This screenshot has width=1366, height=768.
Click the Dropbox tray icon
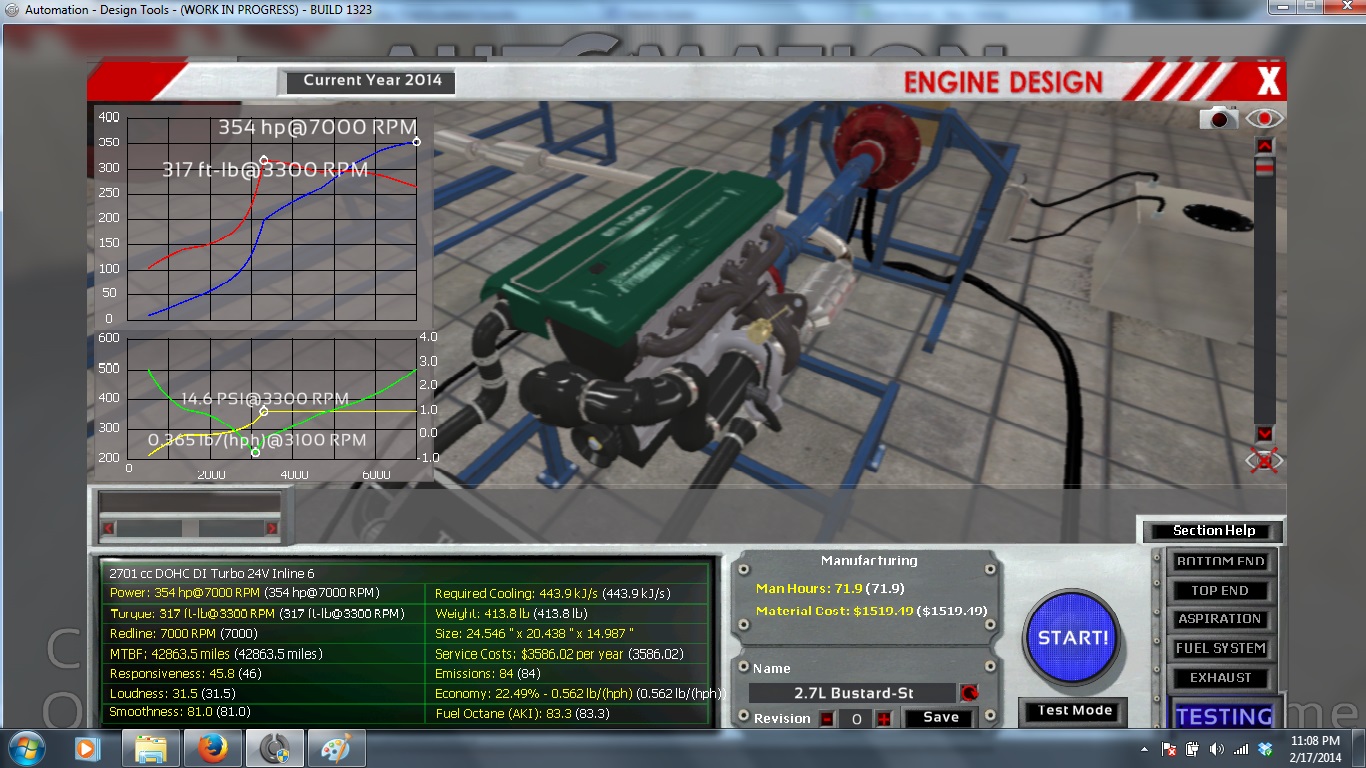pyautogui.click(x=1265, y=749)
